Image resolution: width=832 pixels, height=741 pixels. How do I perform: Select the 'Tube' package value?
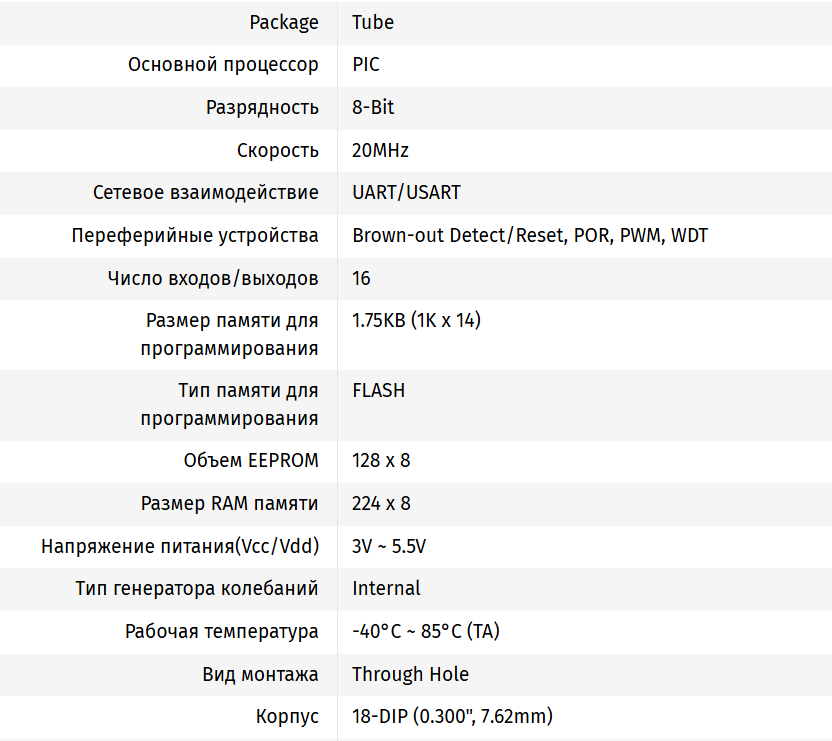(x=373, y=22)
